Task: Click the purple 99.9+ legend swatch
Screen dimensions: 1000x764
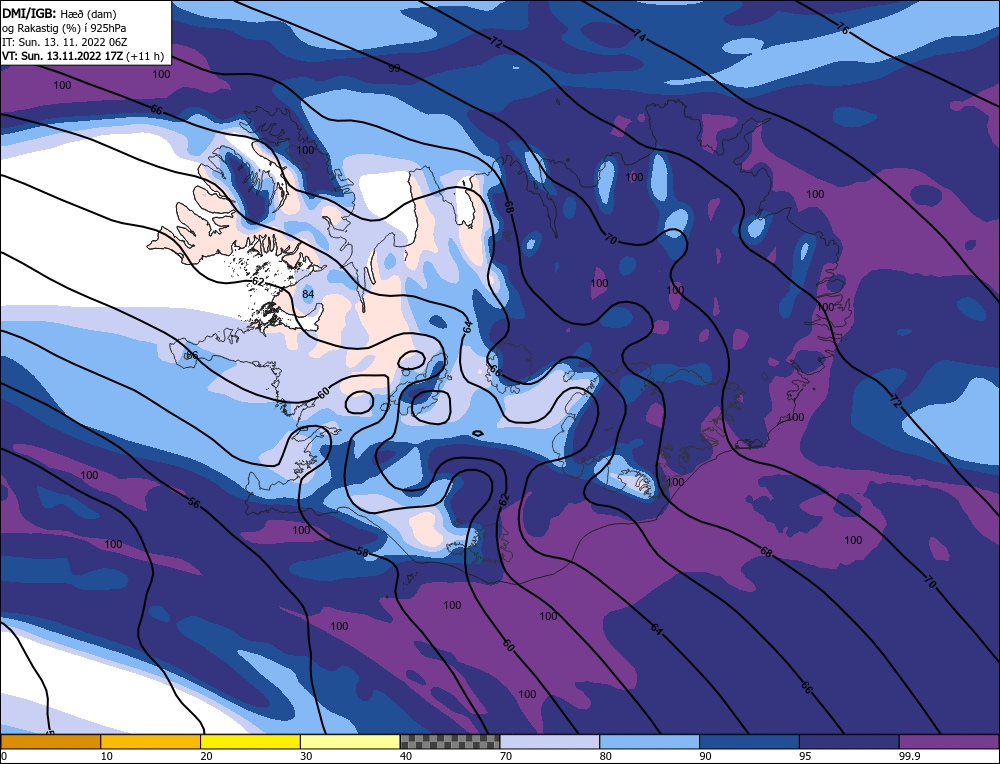Action: (949, 742)
